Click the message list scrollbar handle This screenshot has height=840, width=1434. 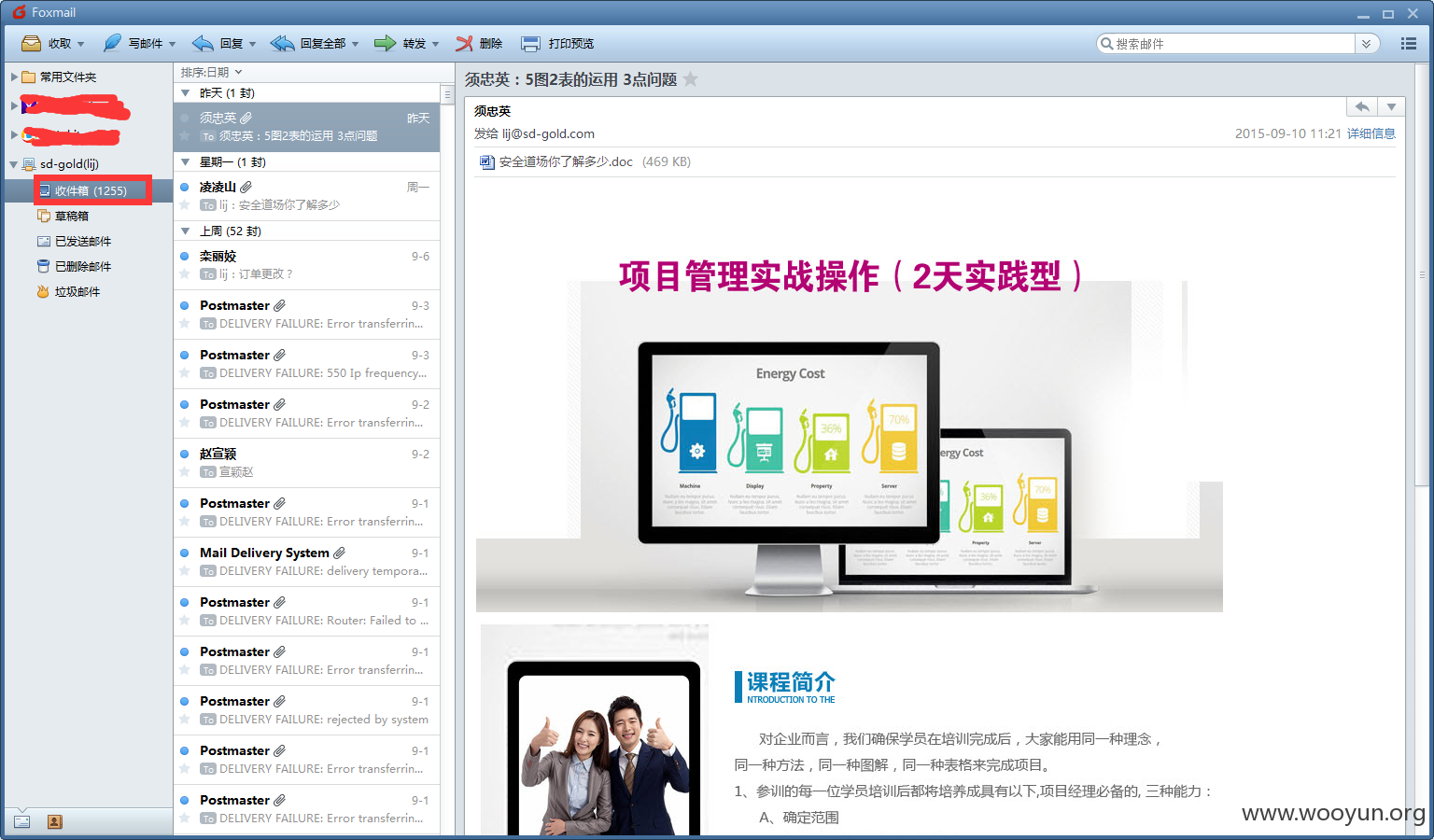click(447, 94)
